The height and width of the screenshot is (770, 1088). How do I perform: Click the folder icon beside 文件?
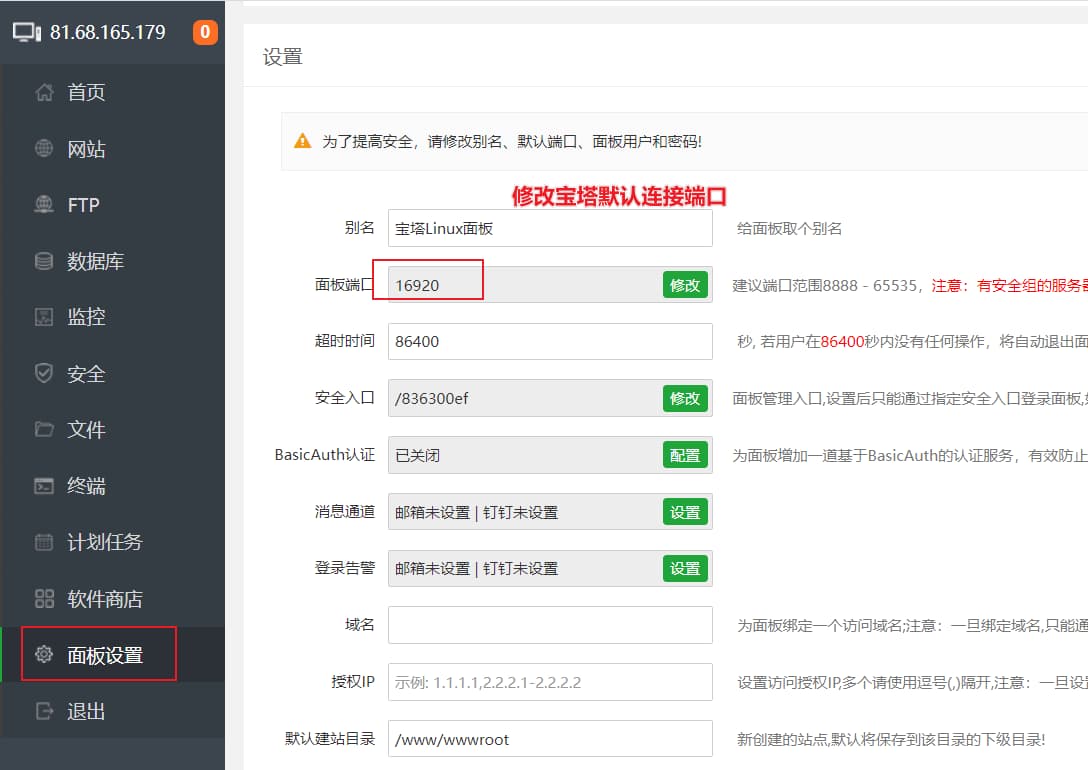(x=44, y=429)
